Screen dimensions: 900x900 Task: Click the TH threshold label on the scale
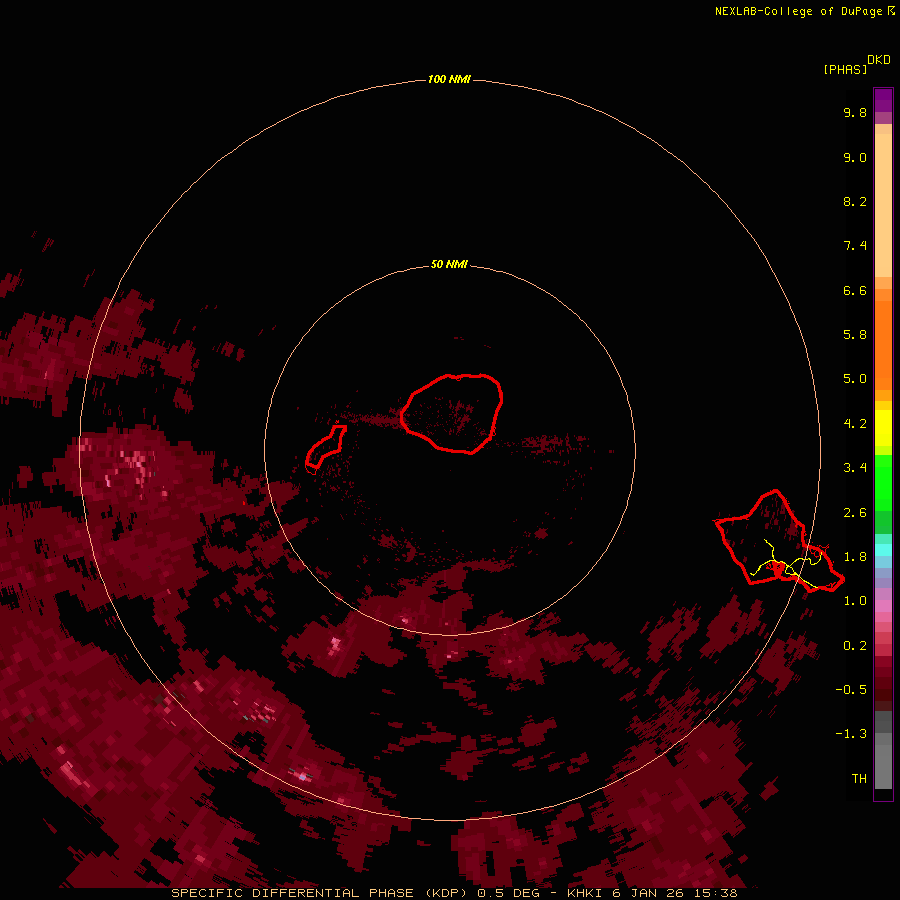click(859, 779)
